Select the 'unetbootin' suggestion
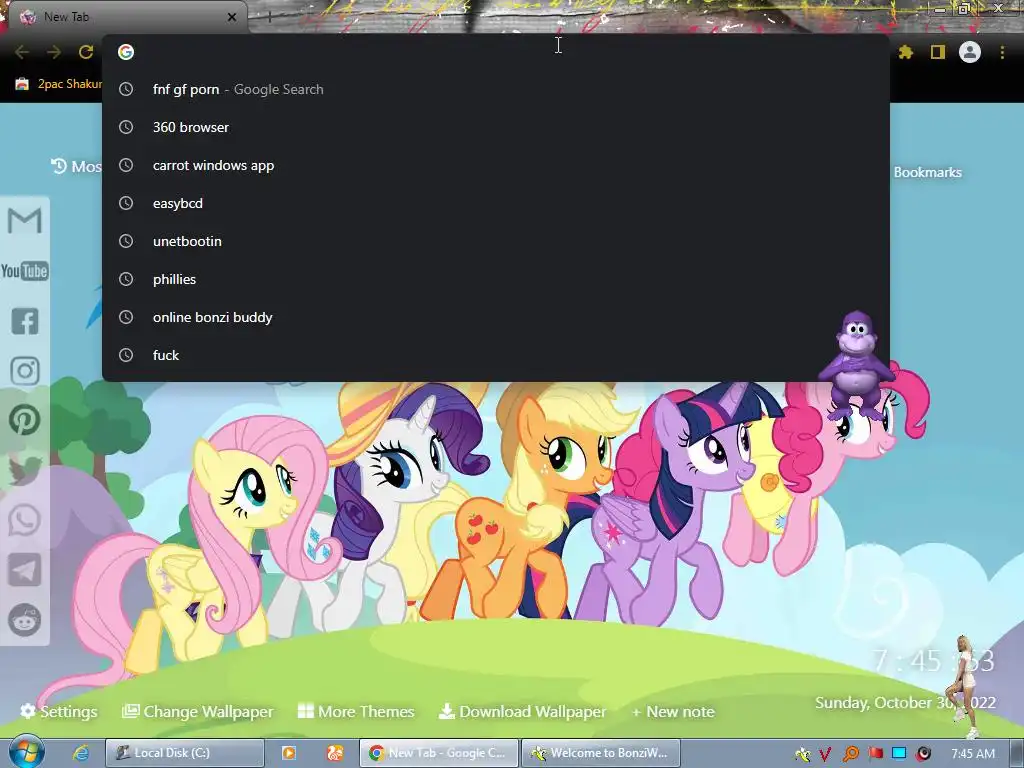 (496, 241)
